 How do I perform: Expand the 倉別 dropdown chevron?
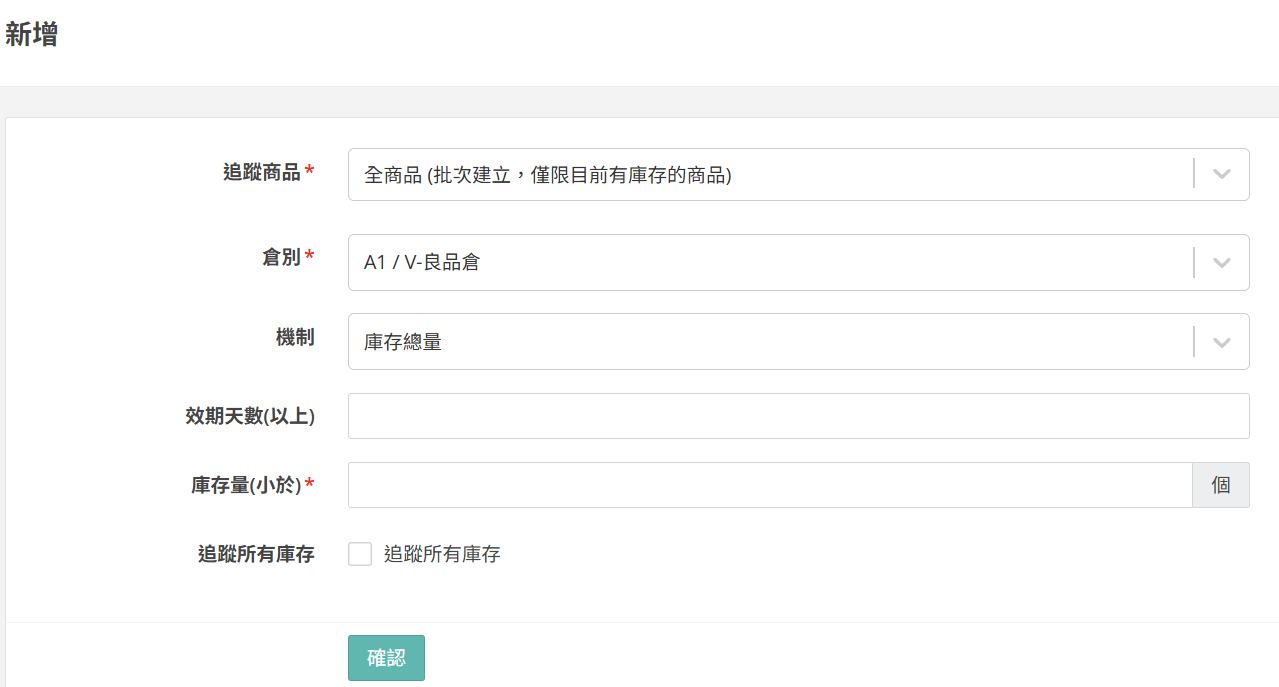(1221, 263)
